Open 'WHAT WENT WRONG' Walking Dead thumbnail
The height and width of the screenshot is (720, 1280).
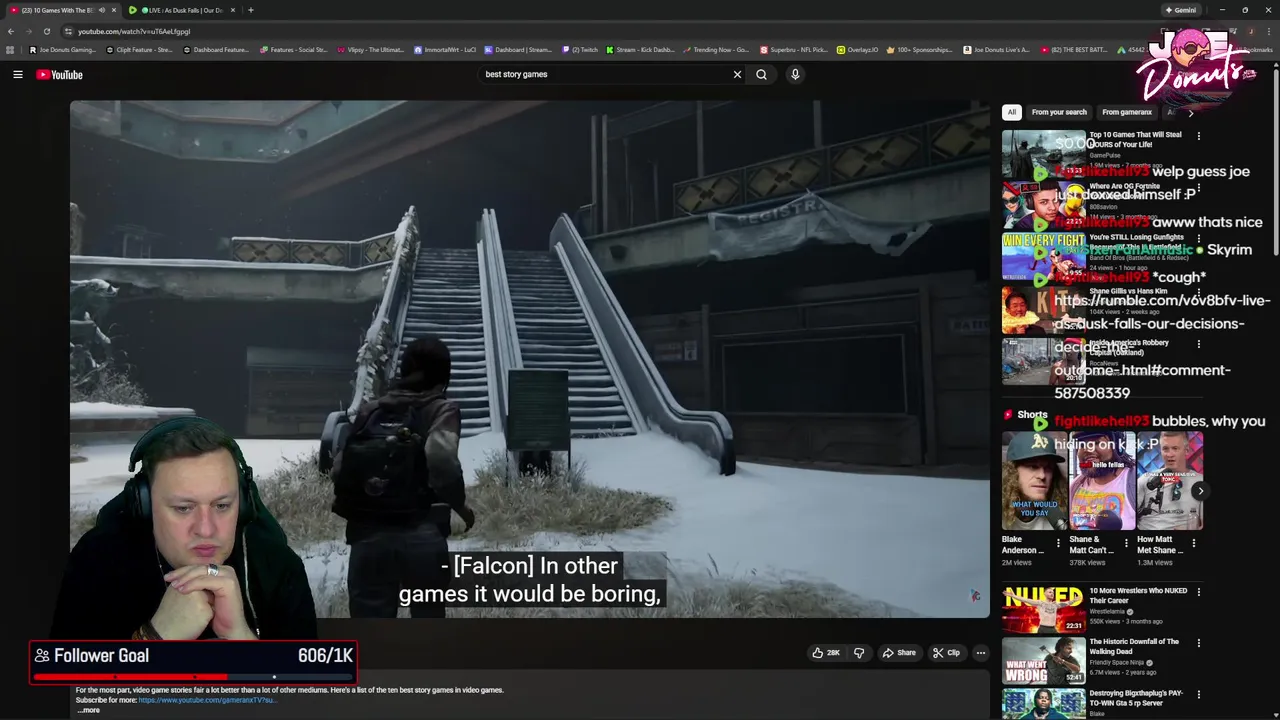pos(1043,660)
